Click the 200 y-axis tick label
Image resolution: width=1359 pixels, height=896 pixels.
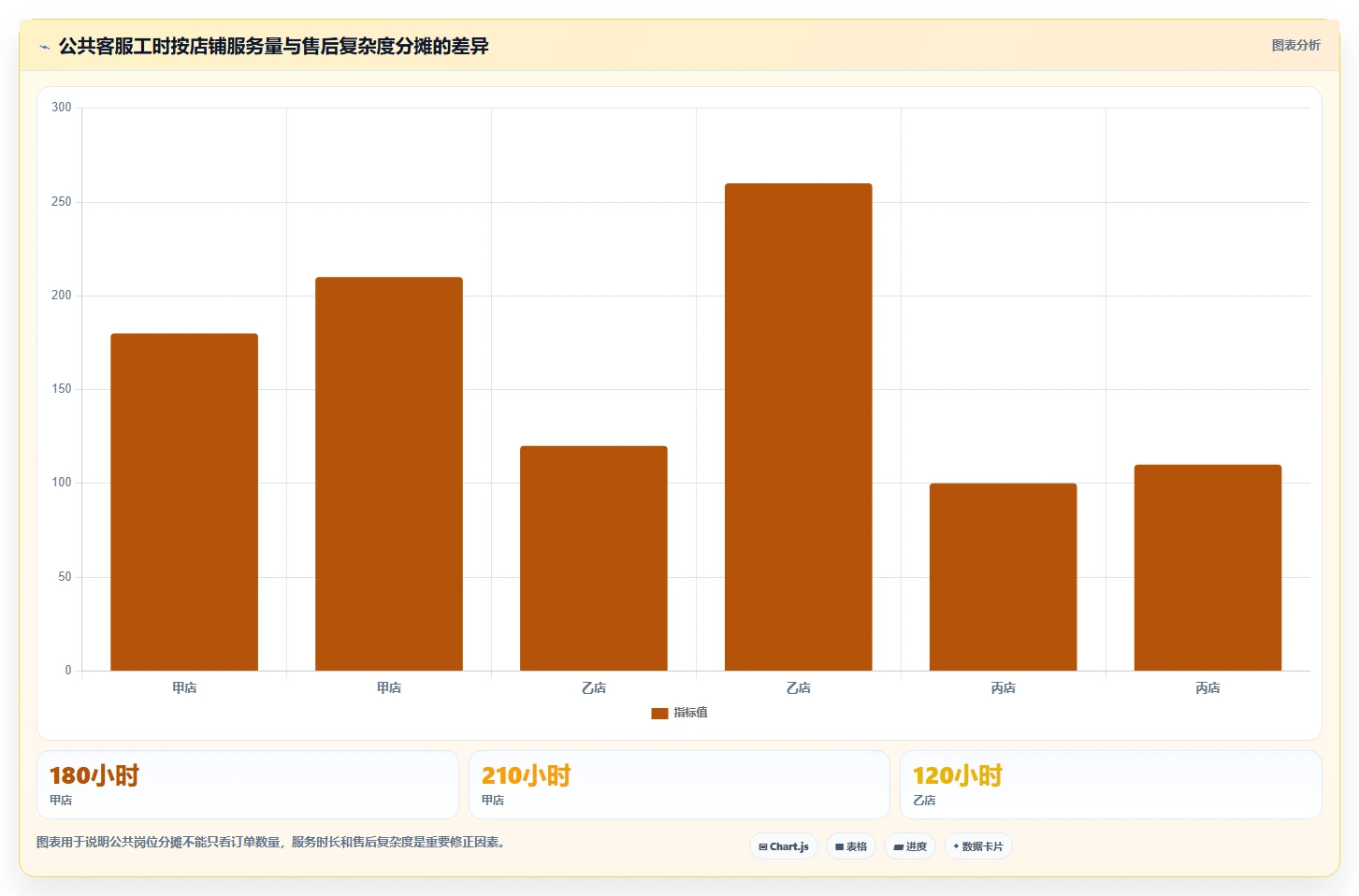[62, 296]
